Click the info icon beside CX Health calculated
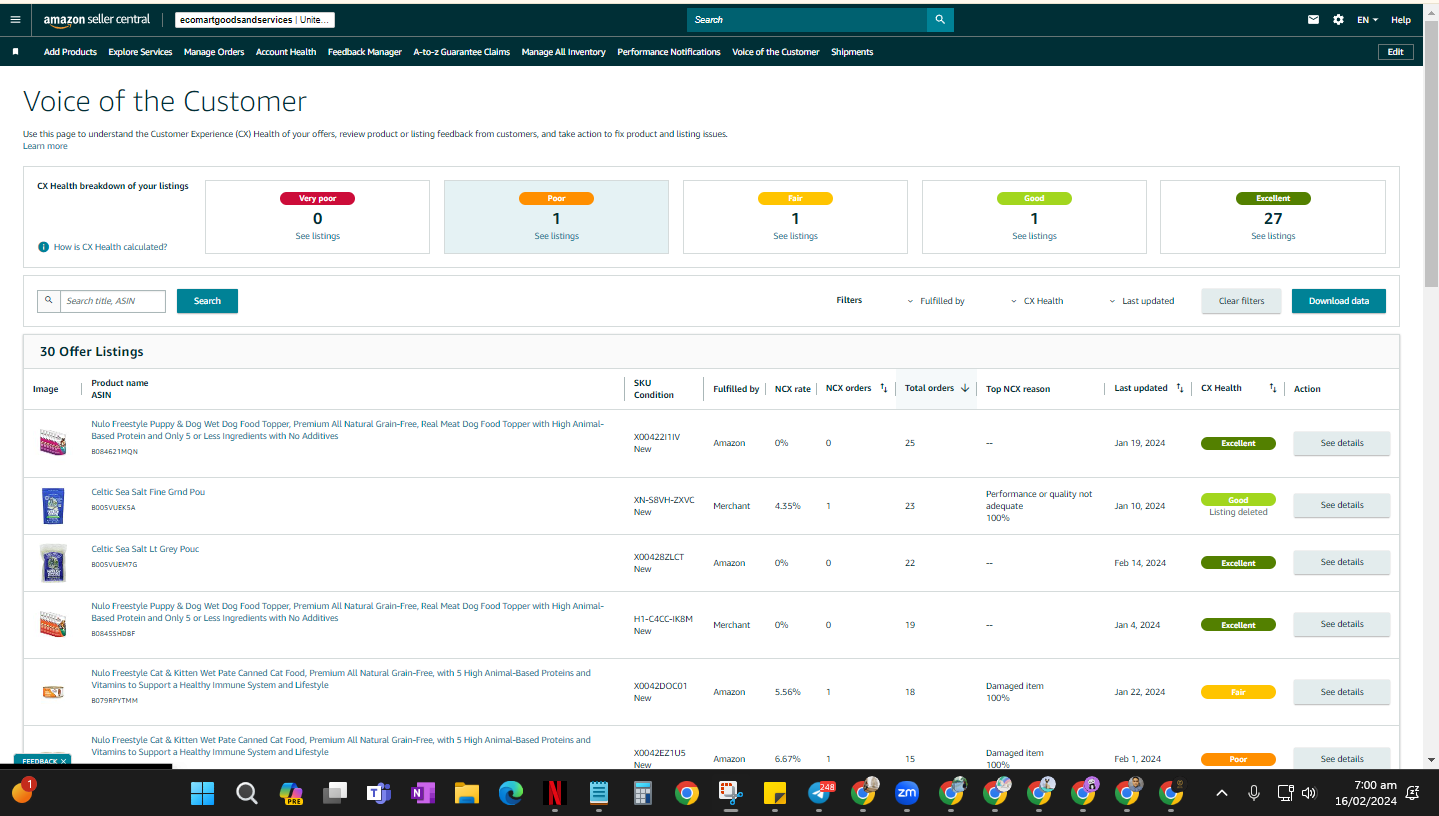Screen dimensions: 1439x816 click(x=43, y=247)
